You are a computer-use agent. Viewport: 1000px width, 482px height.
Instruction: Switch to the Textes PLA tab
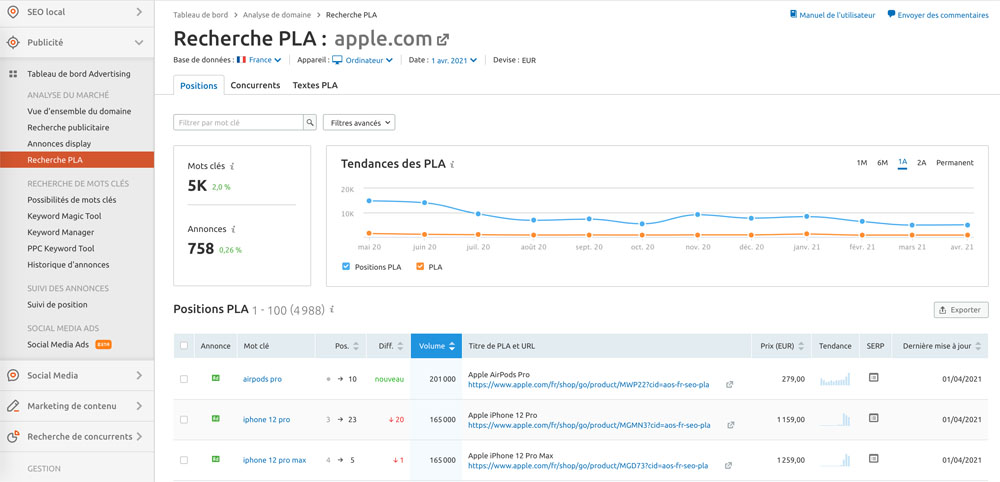pyautogui.click(x=315, y=85)
